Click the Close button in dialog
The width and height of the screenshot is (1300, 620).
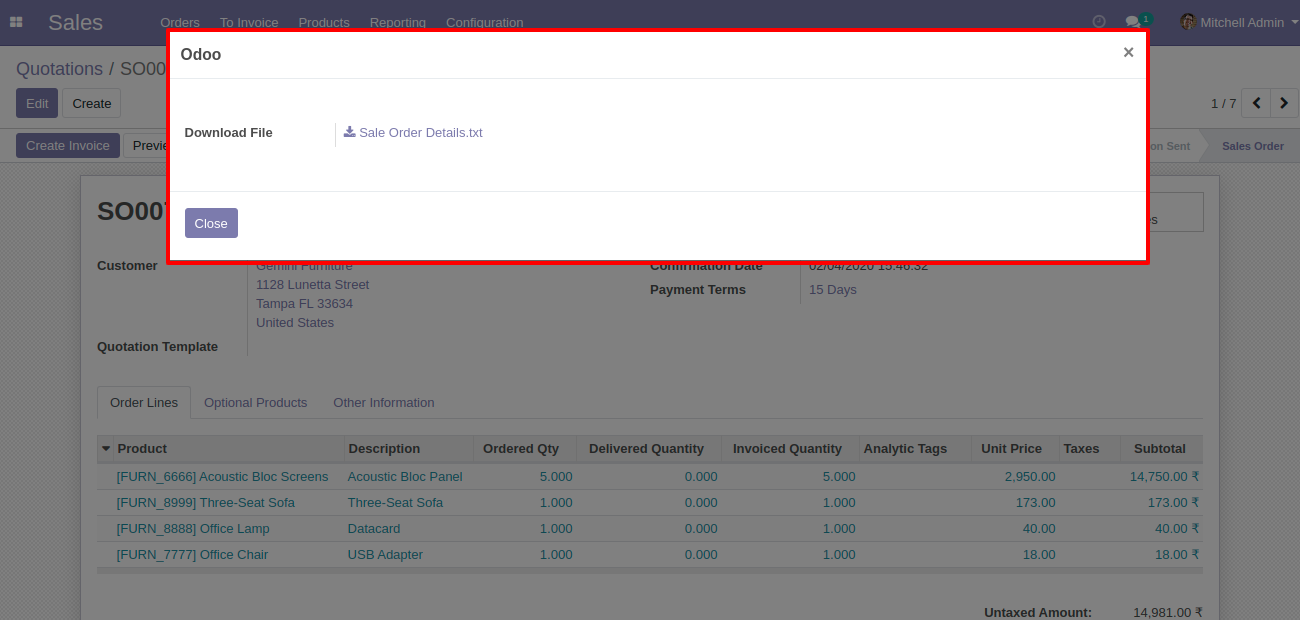click(211, 223)
